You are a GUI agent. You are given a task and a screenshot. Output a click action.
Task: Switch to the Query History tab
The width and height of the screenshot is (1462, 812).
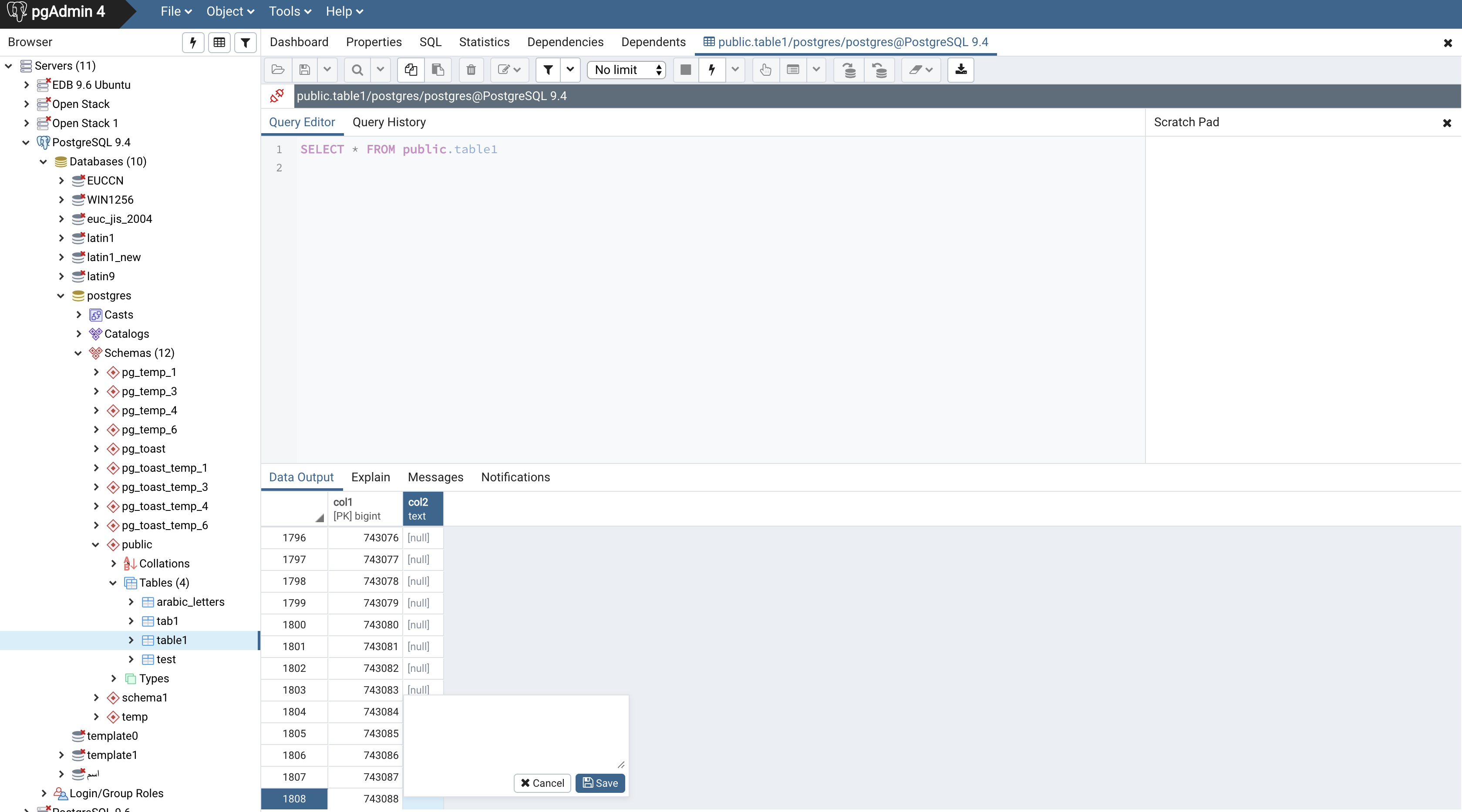click(389, 122)
